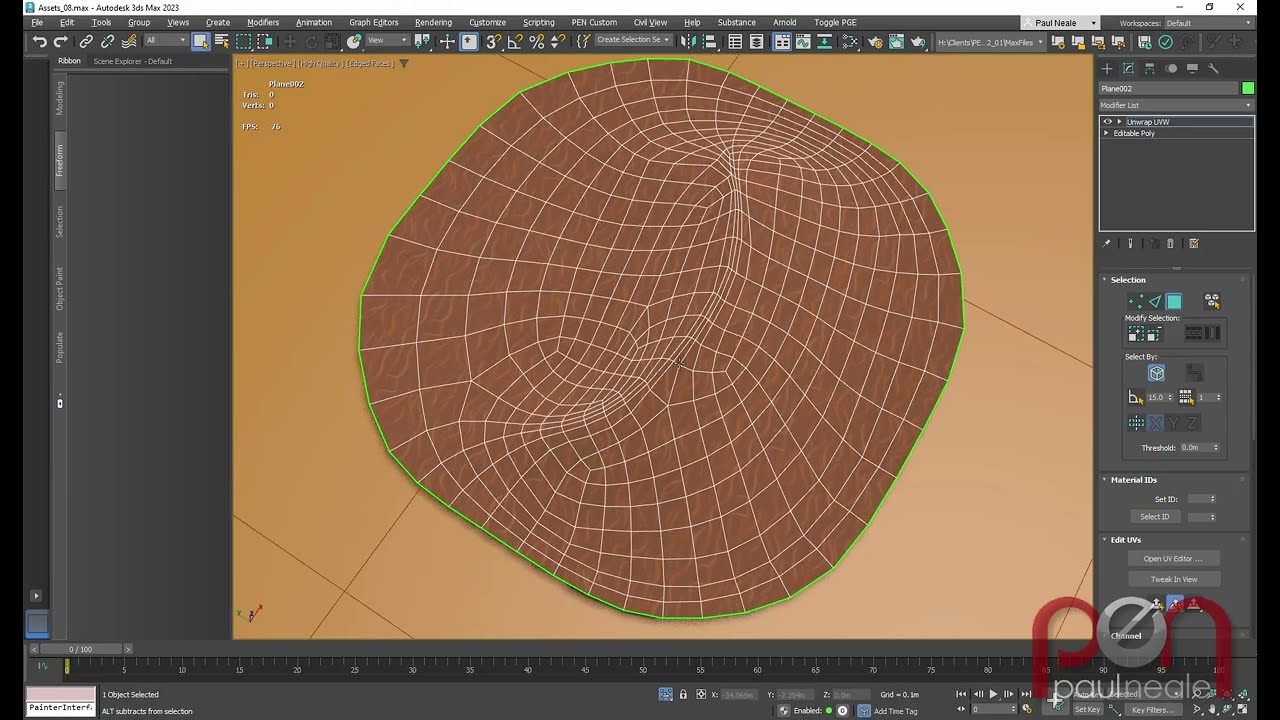Toggle Ignore Backfacing under Select By
Screen dimensions: 1280x720
click(1156, 373)
